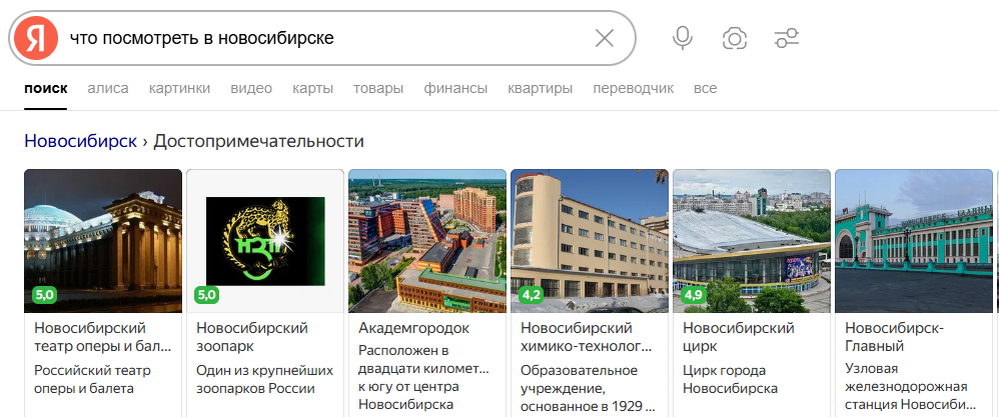Open the видео tab
999x417 pixels.
coord(251,88)
